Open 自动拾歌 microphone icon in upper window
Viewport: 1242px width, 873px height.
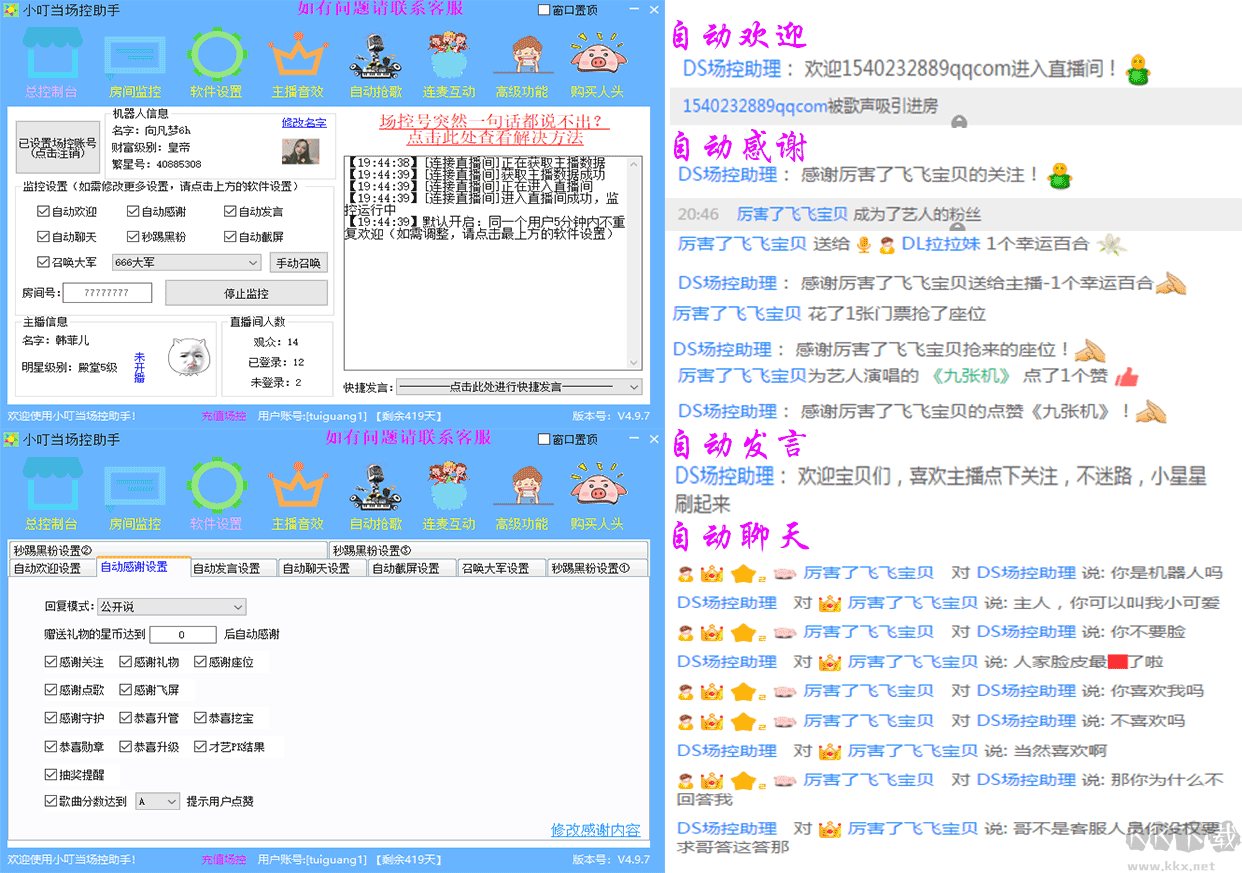[376, 62]
